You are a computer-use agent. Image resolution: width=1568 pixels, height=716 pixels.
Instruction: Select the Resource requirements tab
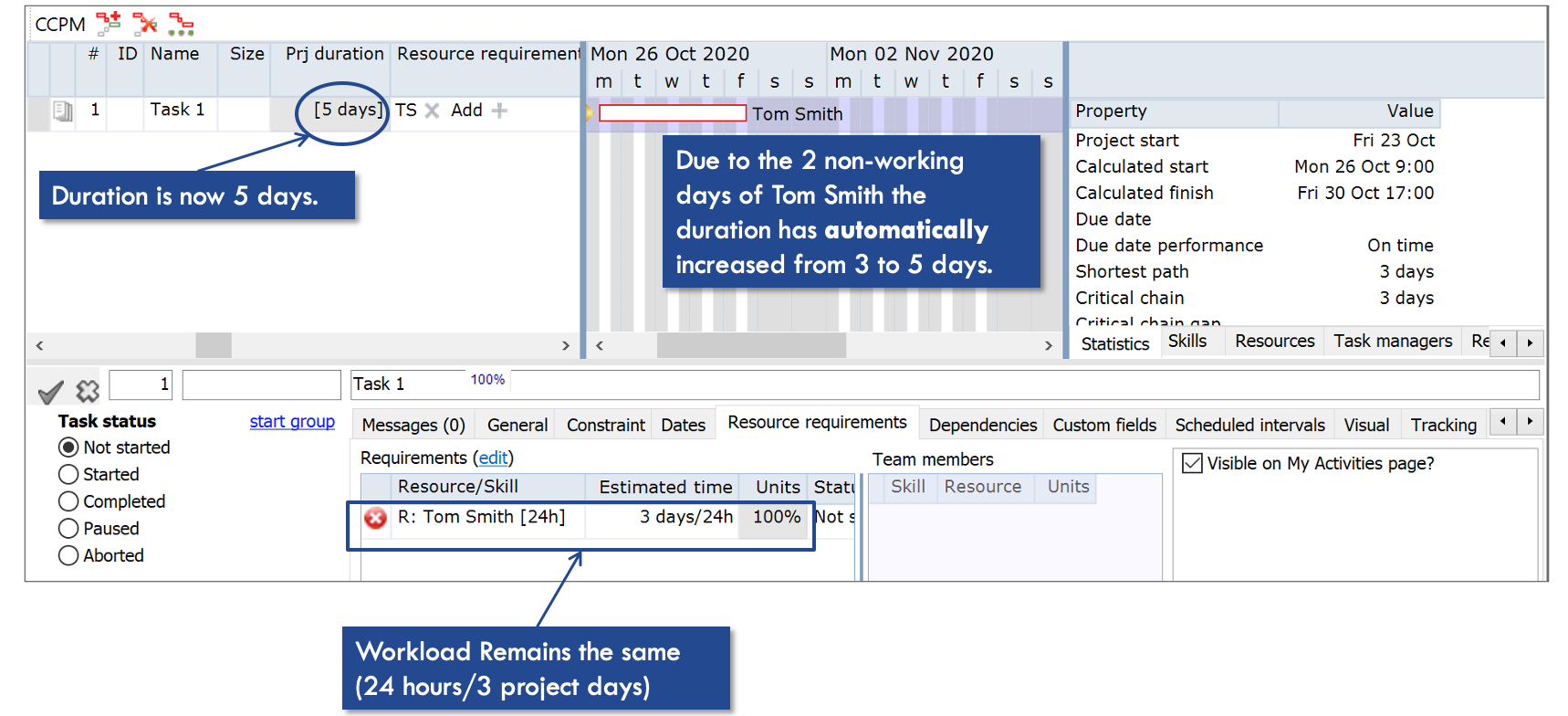click(x=817, y=422)
